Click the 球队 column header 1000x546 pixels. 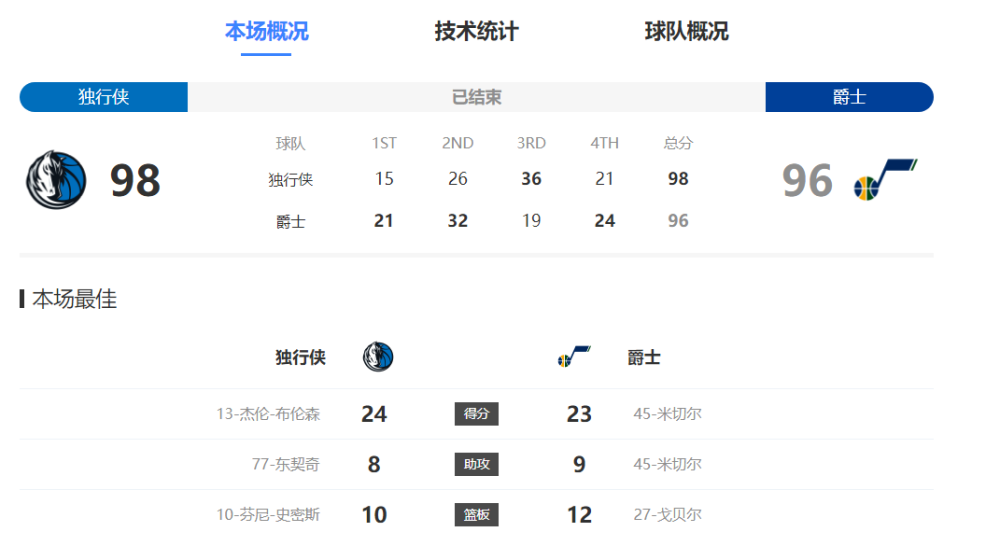(x=290, y=144)
